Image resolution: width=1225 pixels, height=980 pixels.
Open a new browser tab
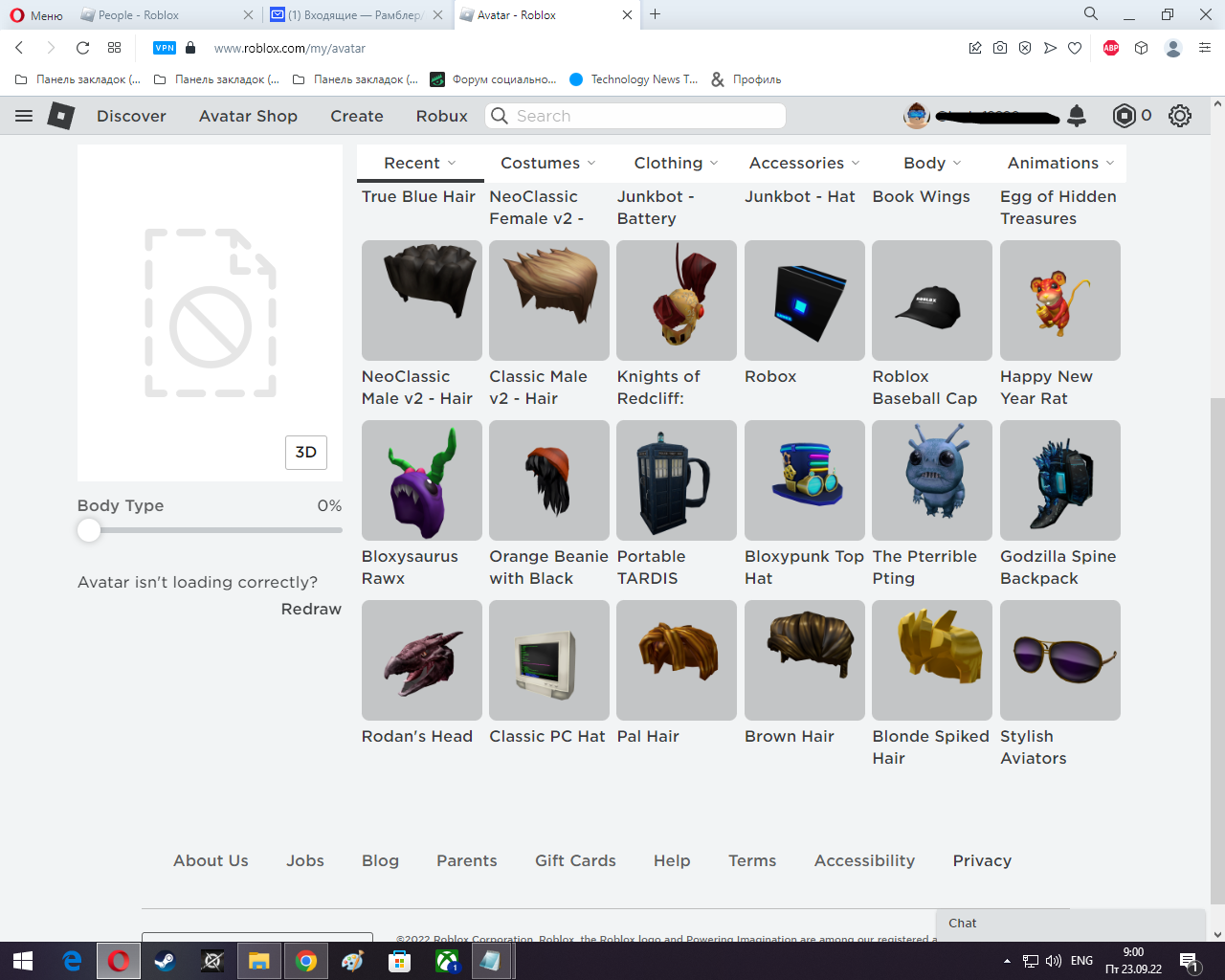(x=656, y=14)
